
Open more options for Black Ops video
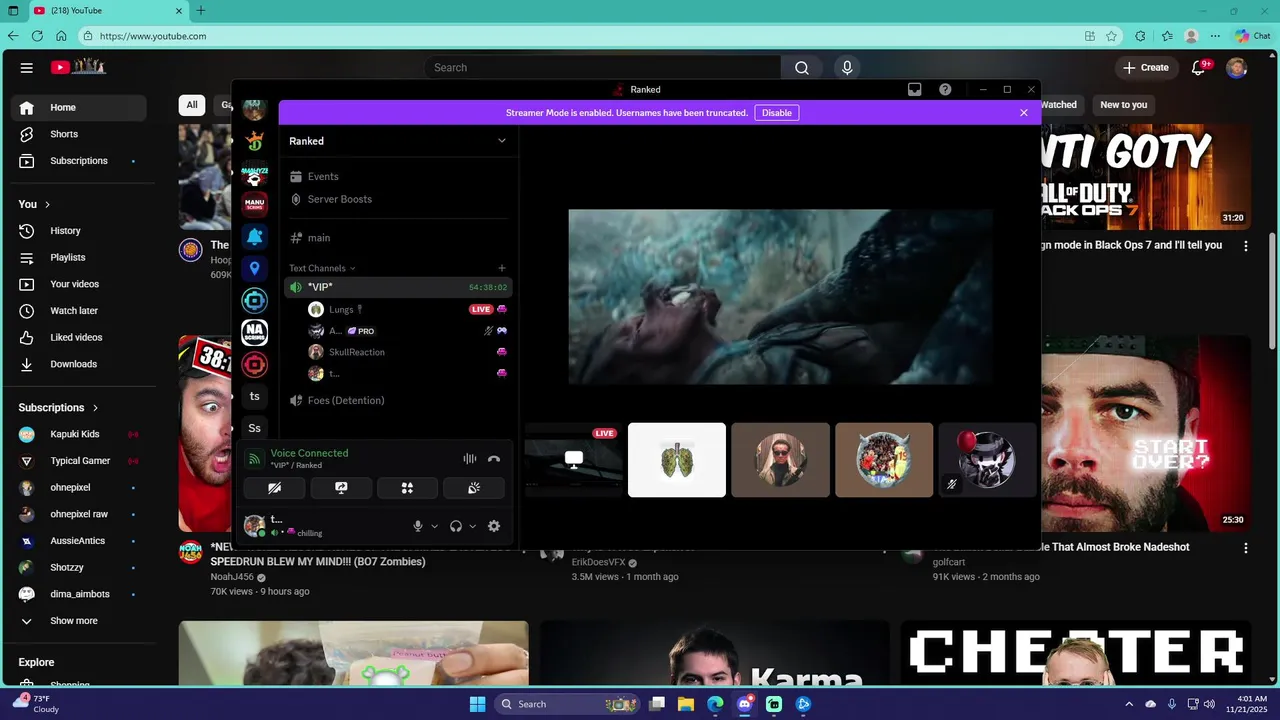(1246, 246)
